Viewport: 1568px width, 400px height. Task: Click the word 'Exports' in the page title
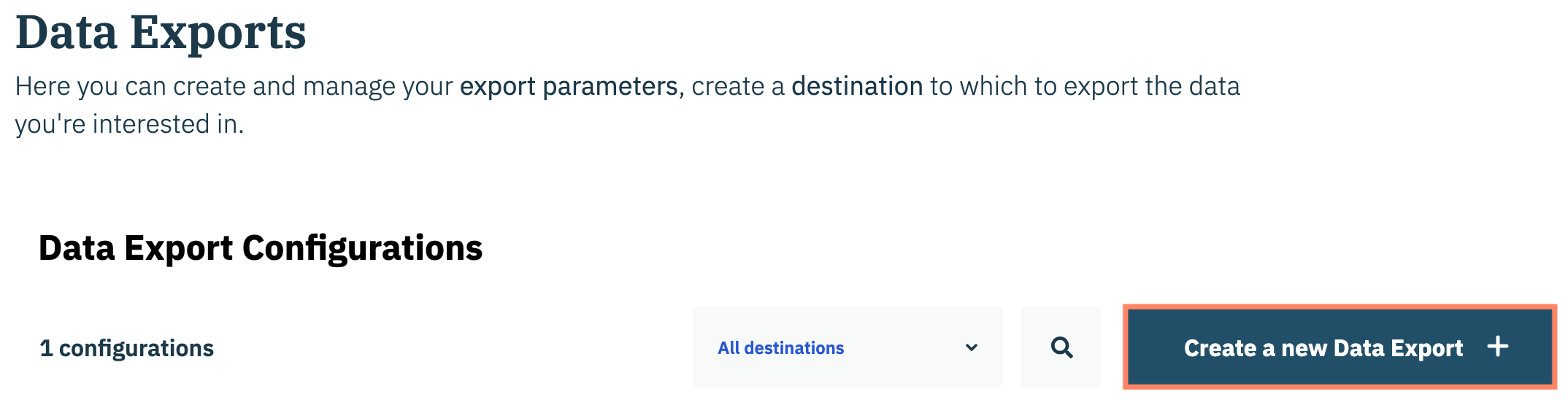pos(218,33)
